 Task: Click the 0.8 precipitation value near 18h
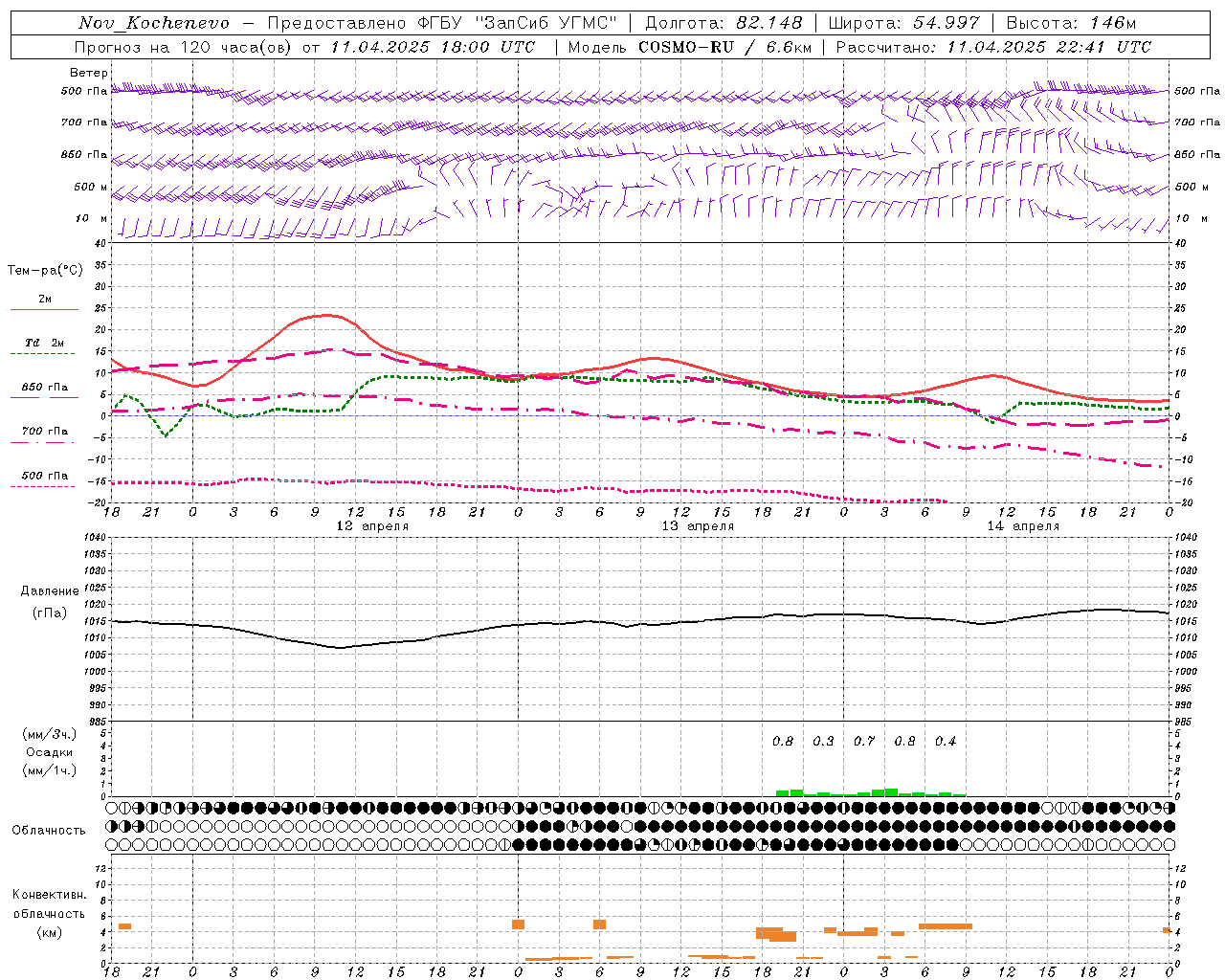[783, 741]
